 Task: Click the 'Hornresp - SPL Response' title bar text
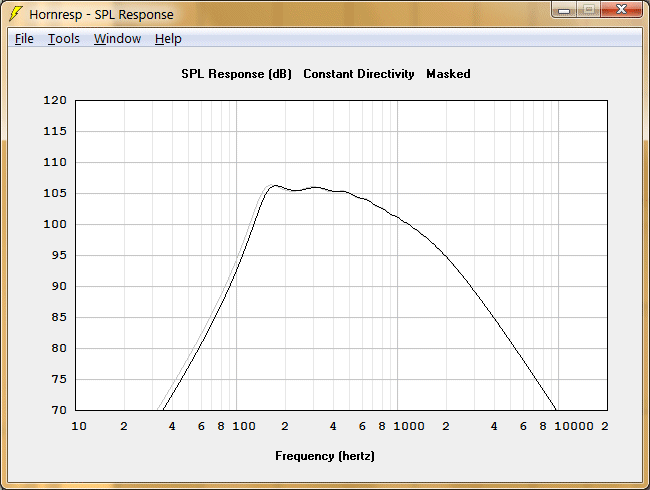tap(101, 15)
